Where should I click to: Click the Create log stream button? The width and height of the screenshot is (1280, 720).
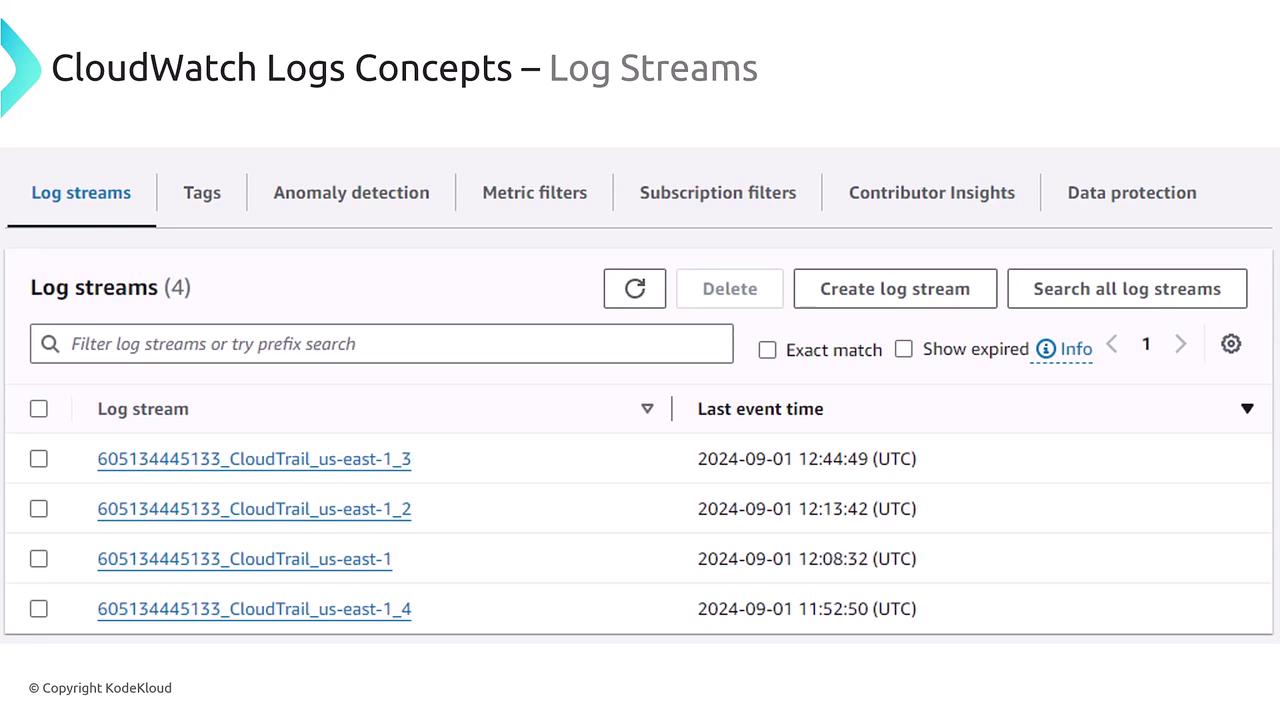click(895, 289)
